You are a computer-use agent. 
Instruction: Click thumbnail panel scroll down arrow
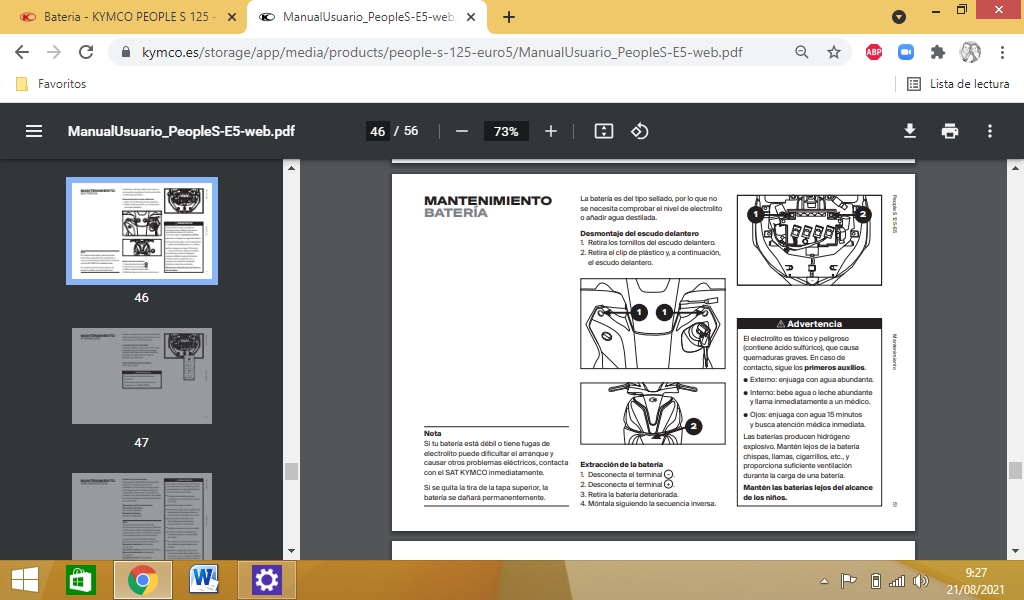pyautogui.click(x=291, y=551)
